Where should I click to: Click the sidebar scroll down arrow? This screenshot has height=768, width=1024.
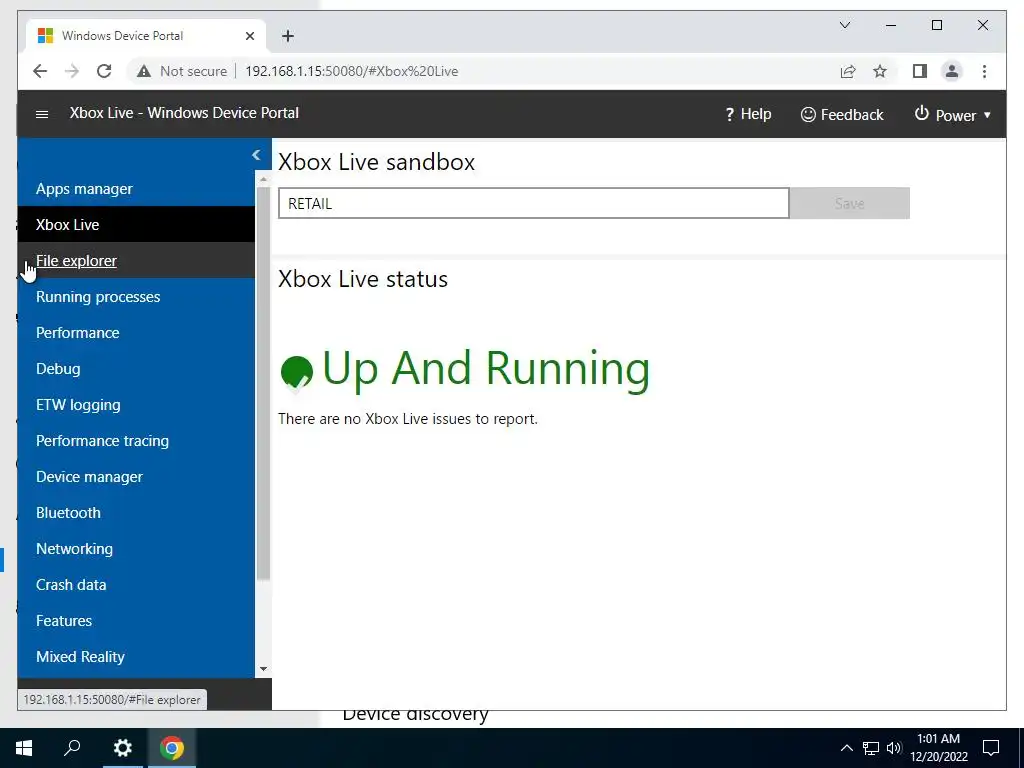[x=263, y=669]
